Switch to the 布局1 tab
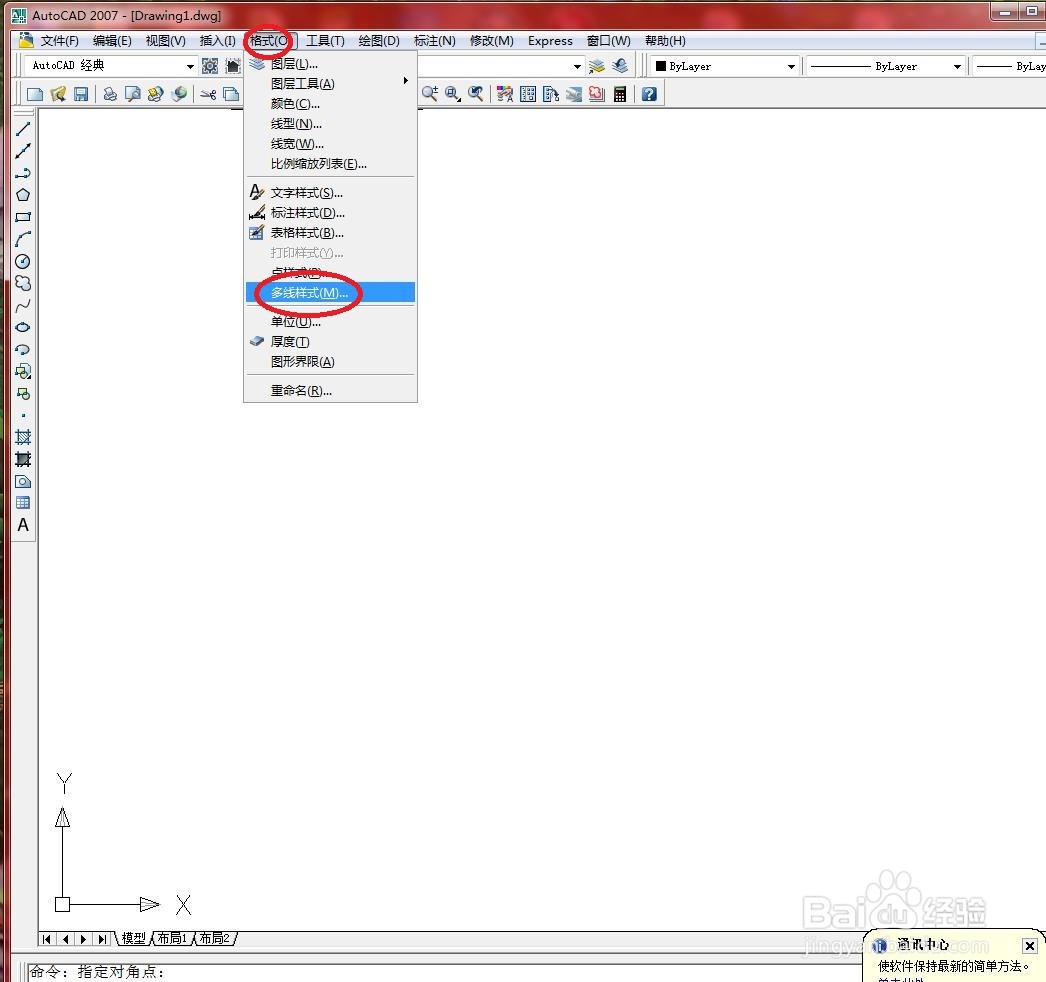The height and width of the screenshot is (982, 1046). click(172, 939)
